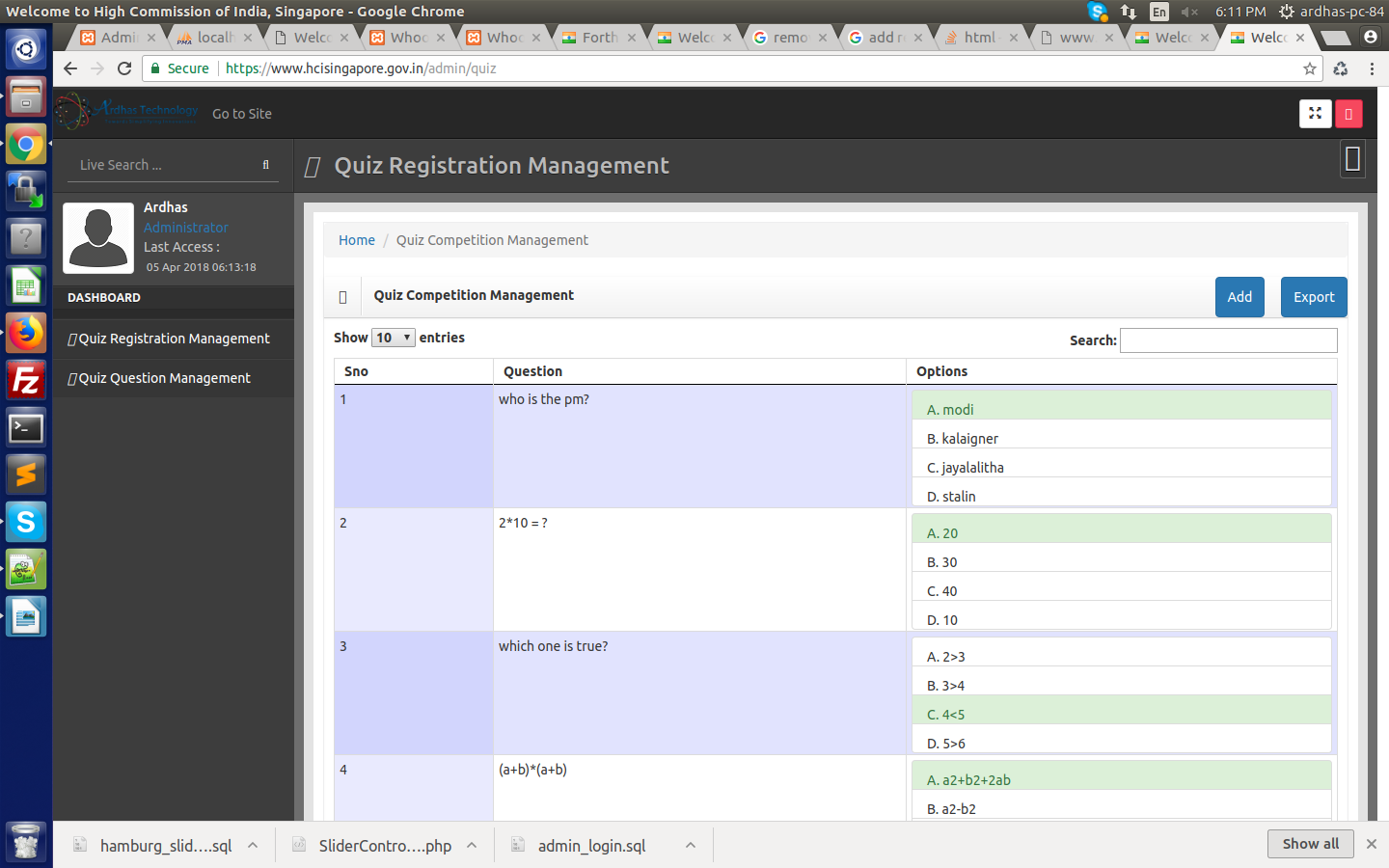
Task: Click the volume muted indicator
Action: point(1189,12)
